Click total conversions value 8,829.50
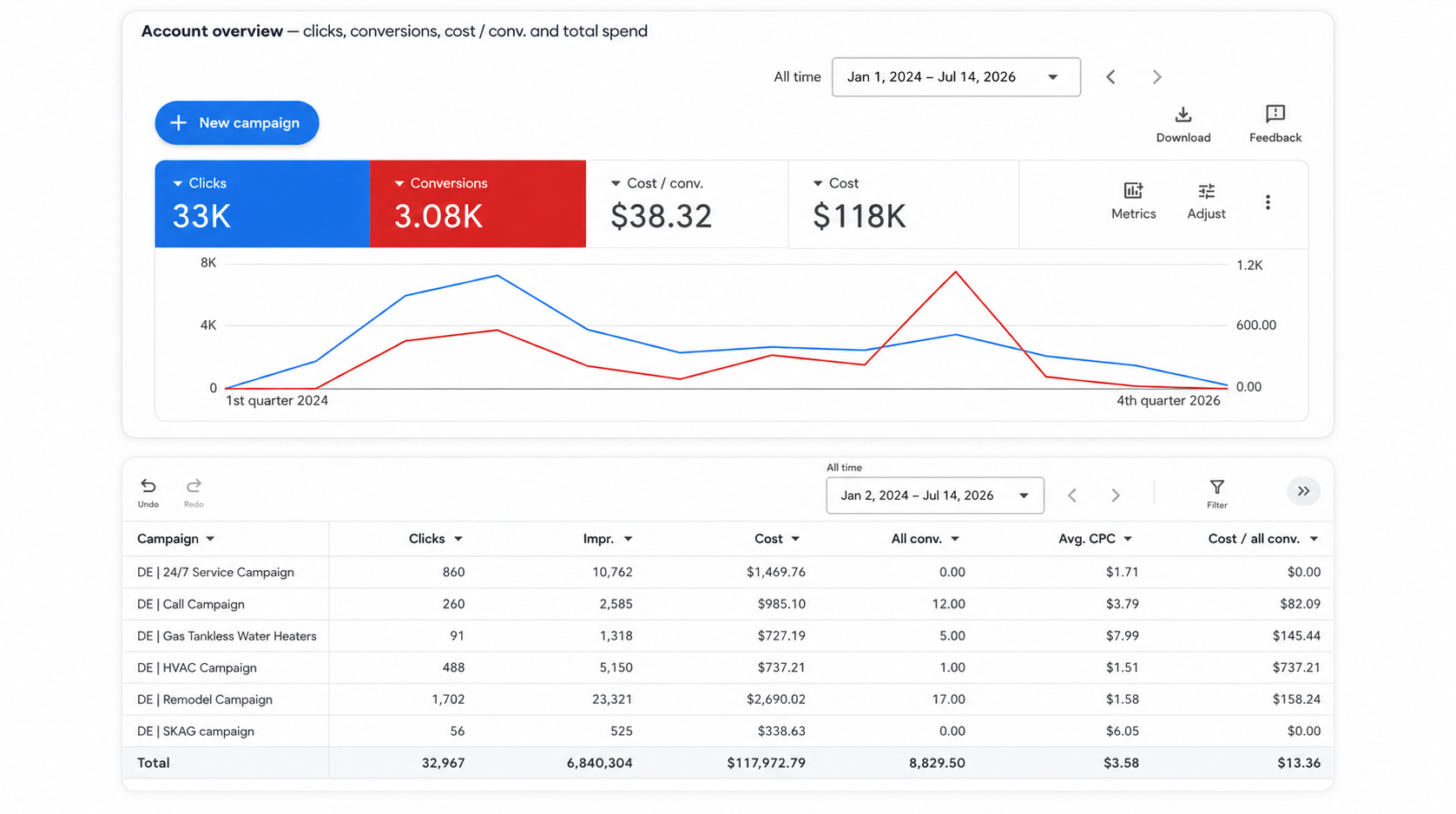1456x814 pixels. (x=937, y=763)
